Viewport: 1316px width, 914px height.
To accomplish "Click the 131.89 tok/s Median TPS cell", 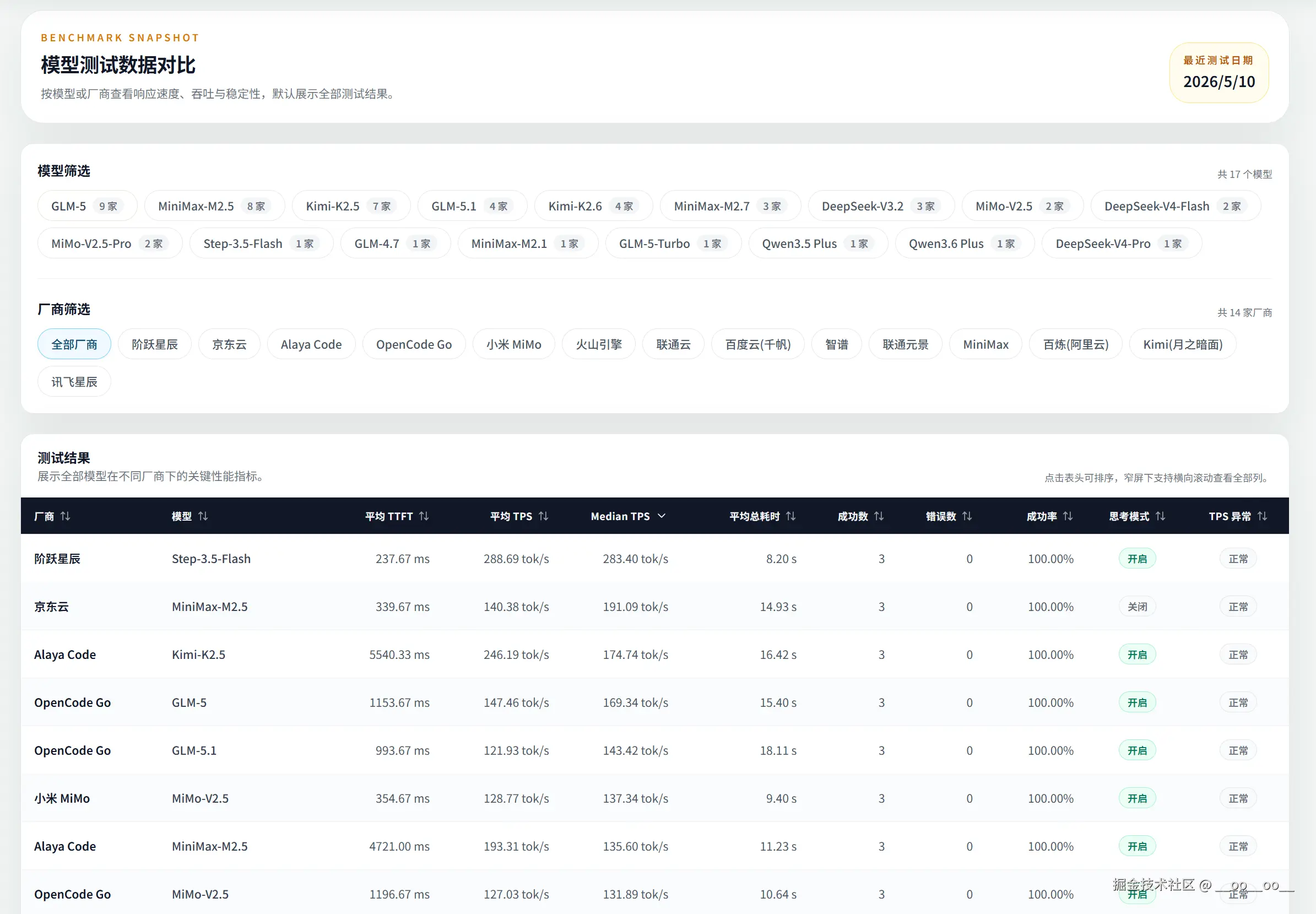I will [635, 895].
